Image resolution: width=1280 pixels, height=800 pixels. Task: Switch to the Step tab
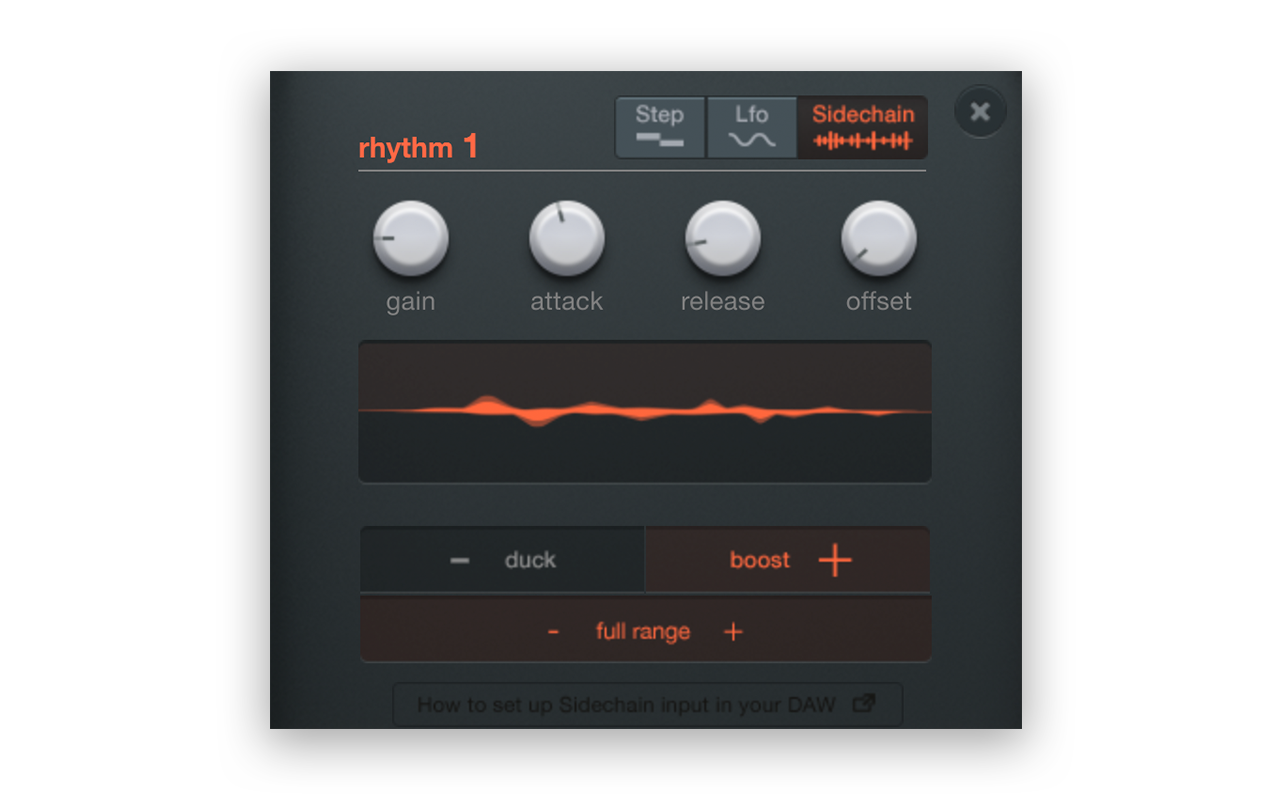click(660, 127)
